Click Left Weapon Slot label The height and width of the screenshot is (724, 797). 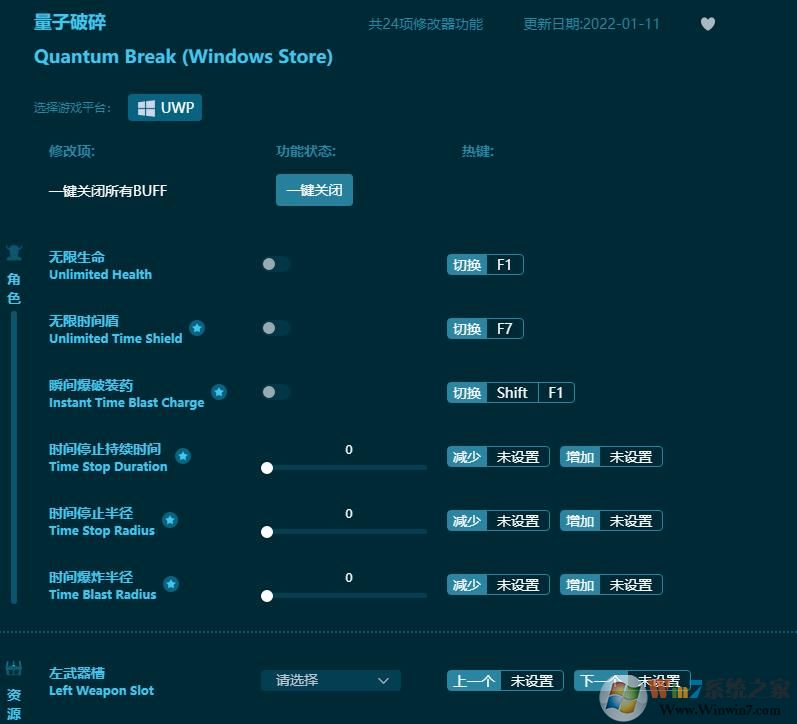[101, 690]
